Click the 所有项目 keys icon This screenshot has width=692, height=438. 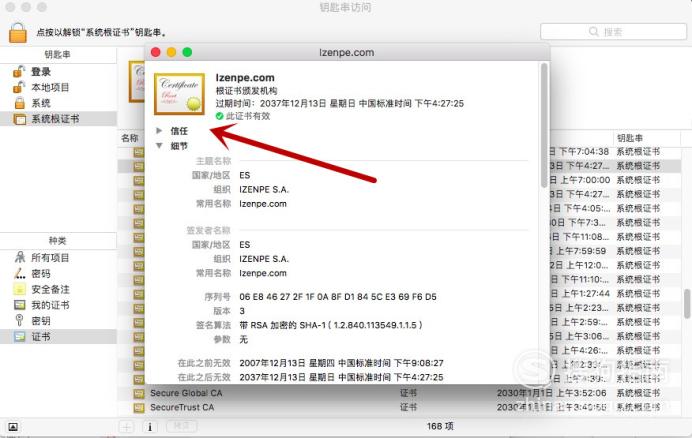(20, 257)
